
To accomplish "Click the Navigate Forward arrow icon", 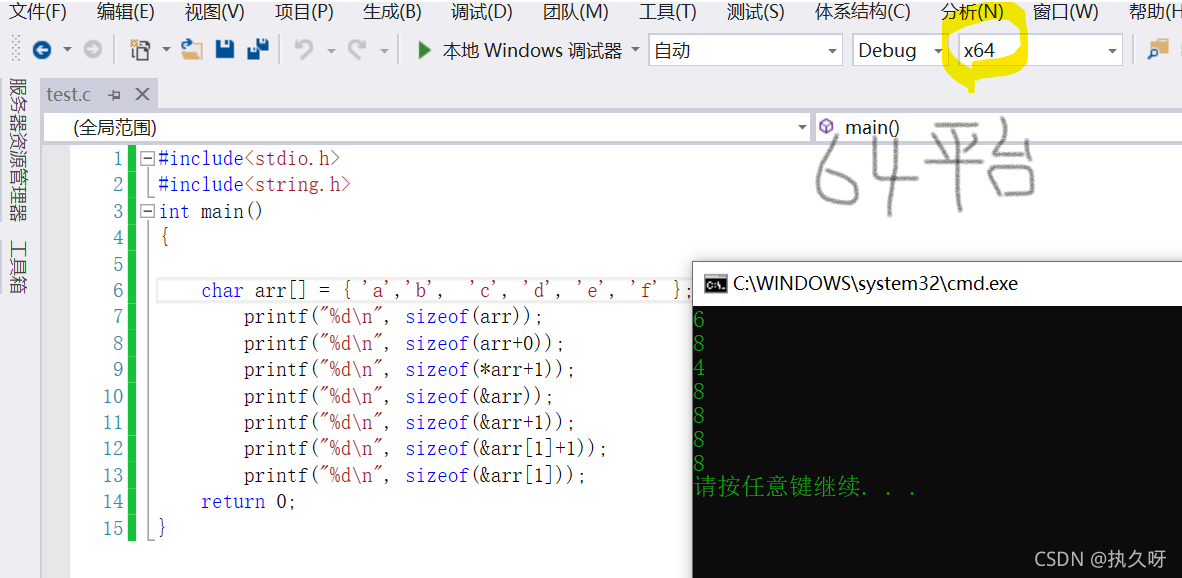I will (x=92, y=50).
